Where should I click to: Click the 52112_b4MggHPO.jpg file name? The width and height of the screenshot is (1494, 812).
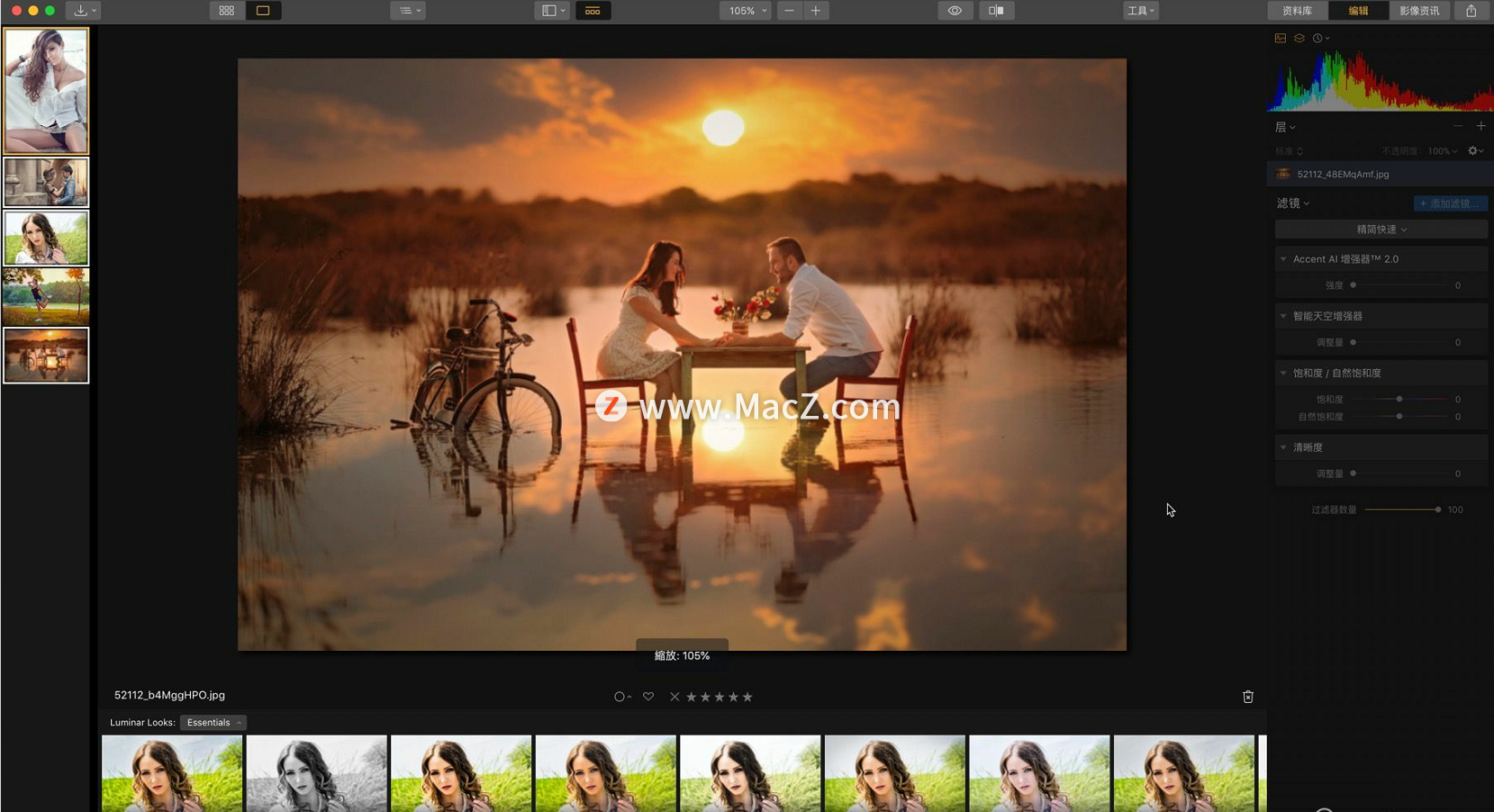(x=169, y=695)
